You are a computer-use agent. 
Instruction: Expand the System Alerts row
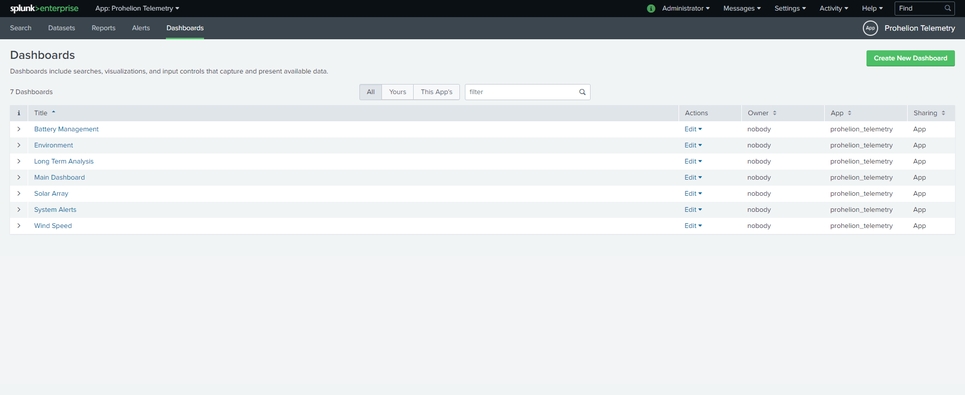coord(19,209)
